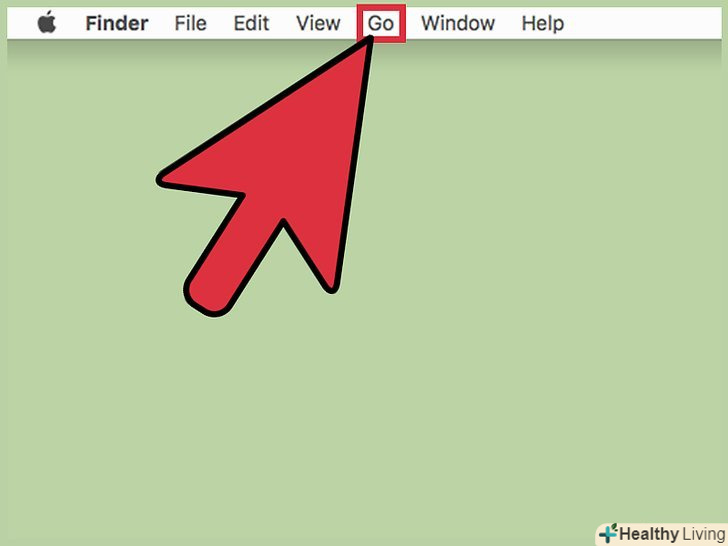Click the pointed tip of the red arrow
The height and width of the screenshot is (546, 728).
click(x=370, y=41)
